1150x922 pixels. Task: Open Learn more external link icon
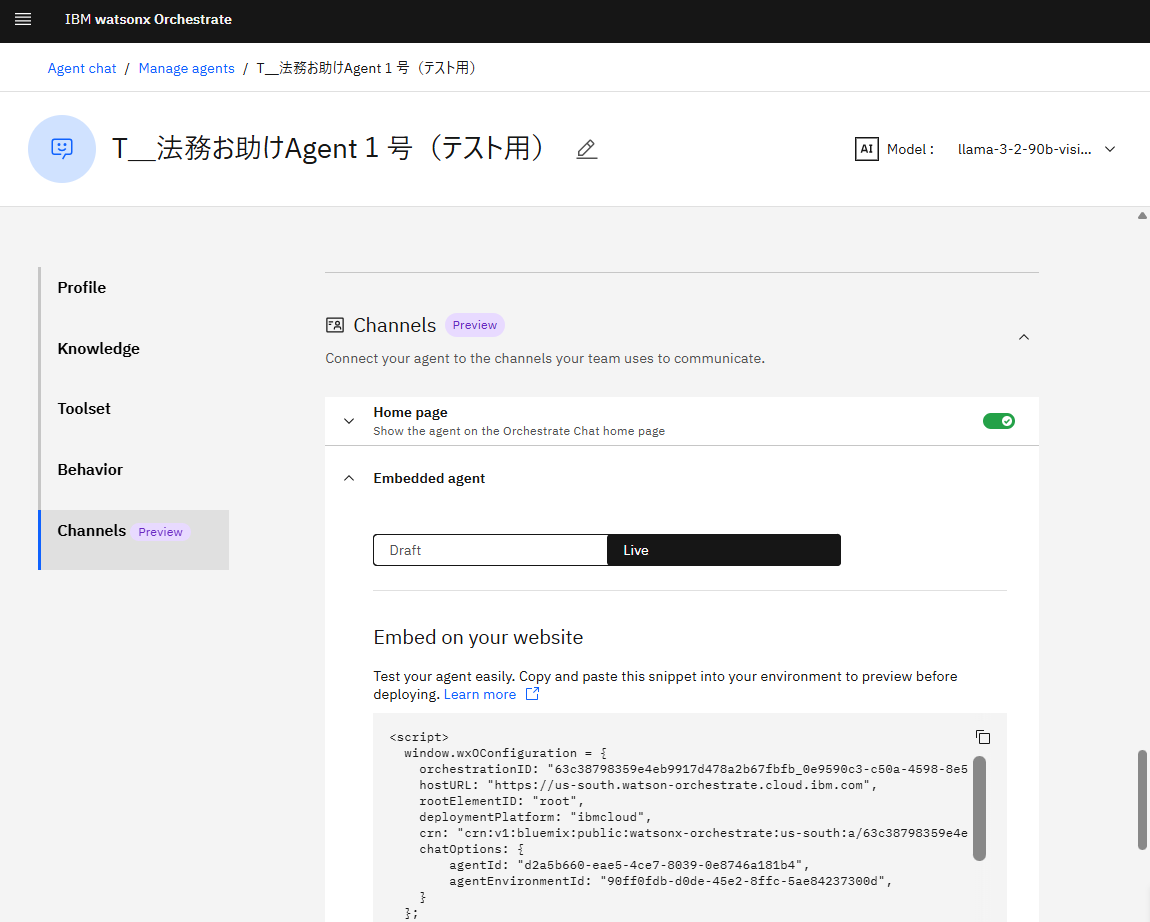tap(532, 694)
